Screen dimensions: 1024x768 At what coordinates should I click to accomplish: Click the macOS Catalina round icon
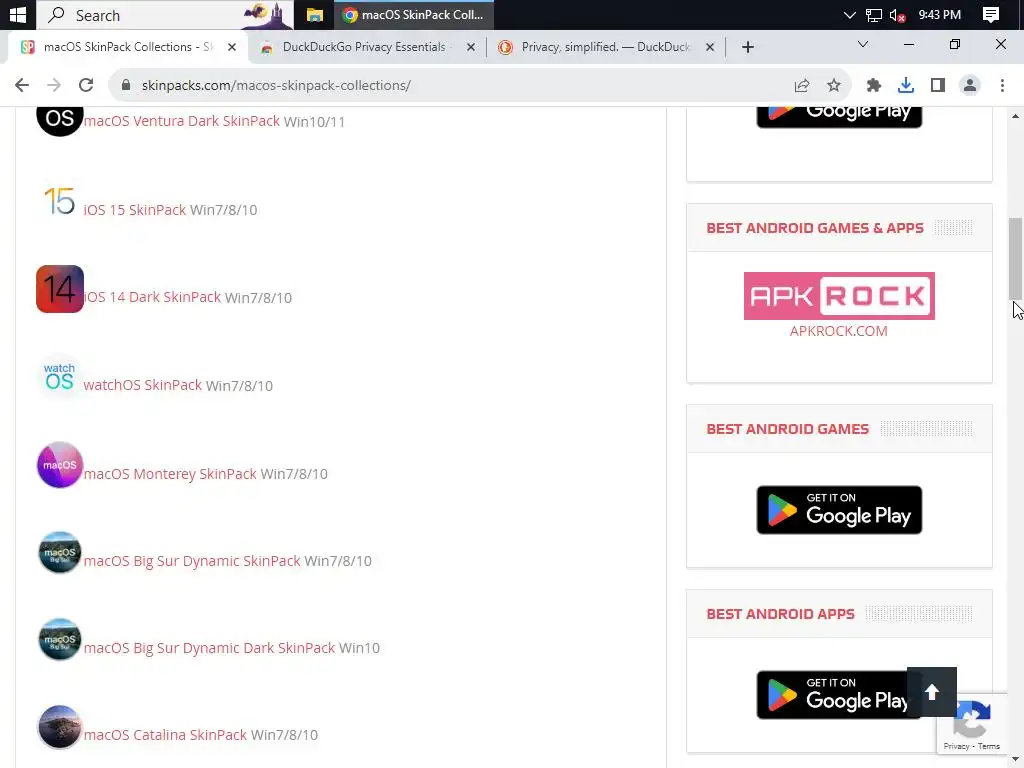59,726
